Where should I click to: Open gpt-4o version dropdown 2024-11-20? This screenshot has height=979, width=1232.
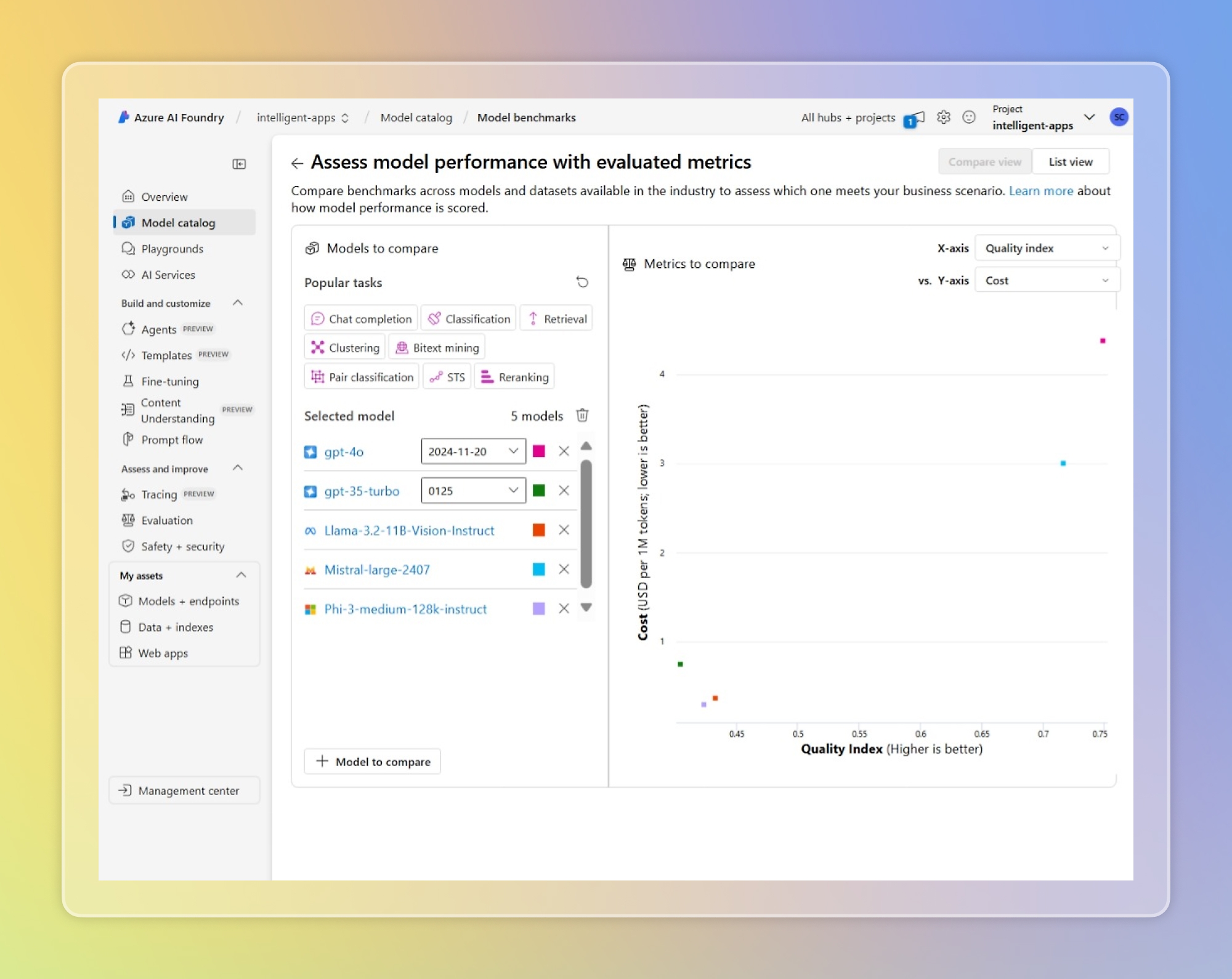coord(474,451)
